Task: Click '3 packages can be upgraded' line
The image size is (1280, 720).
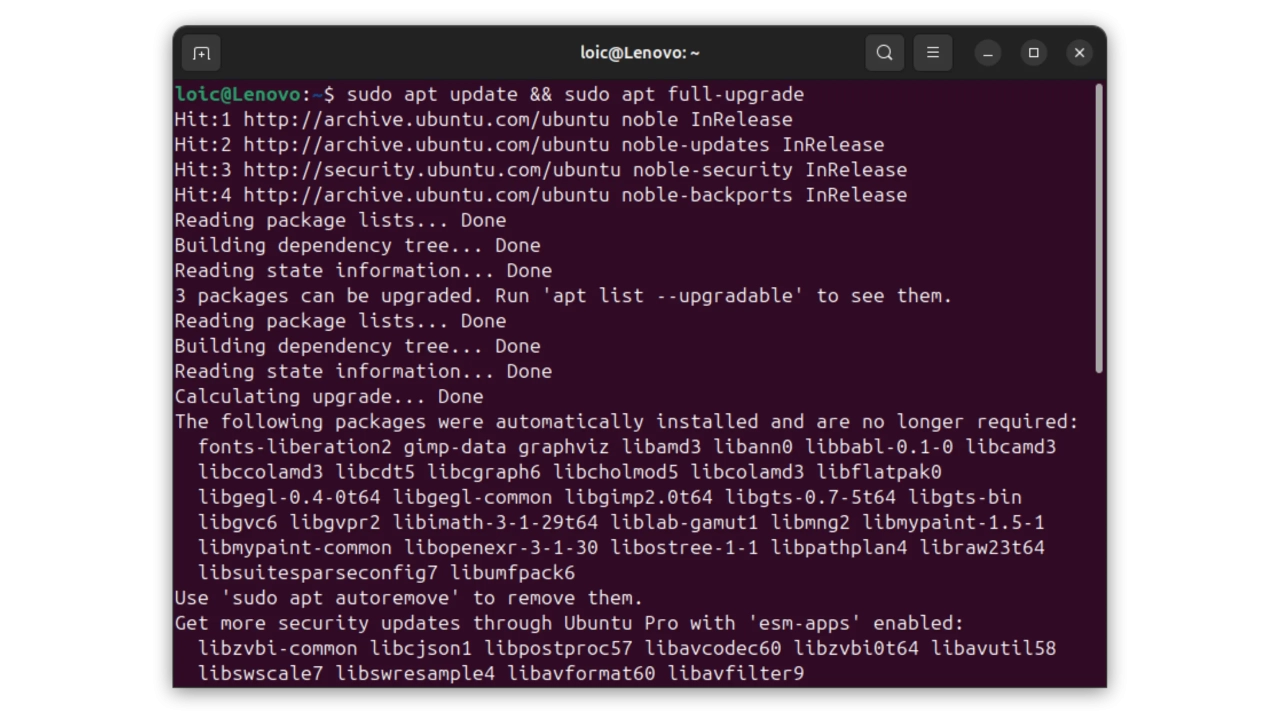Action: click(x=563, y=296)
